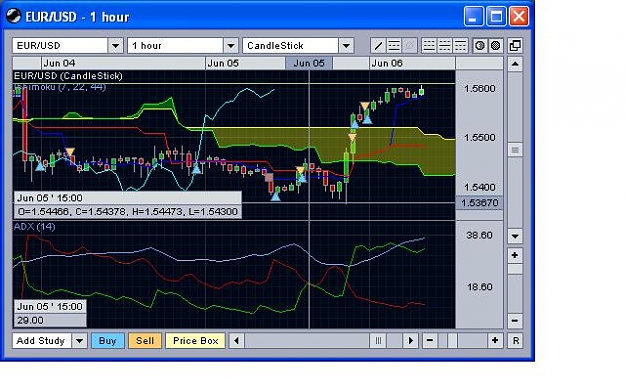Click the vertical zoom plus button
625x391 pixels.
tap(515, 255)
